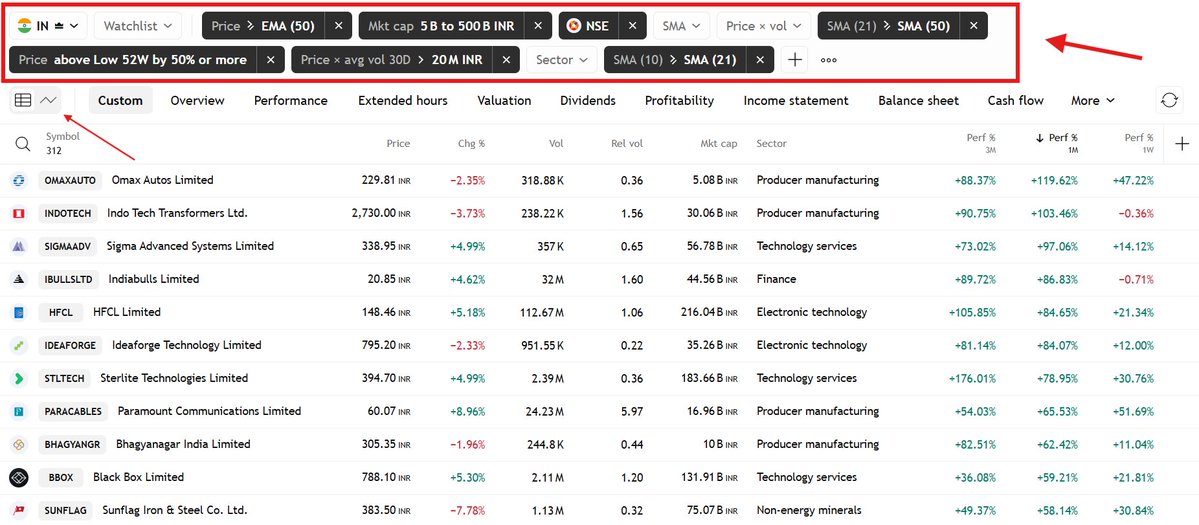Remove the SMA (10) > SMA (21) filter

759,60
